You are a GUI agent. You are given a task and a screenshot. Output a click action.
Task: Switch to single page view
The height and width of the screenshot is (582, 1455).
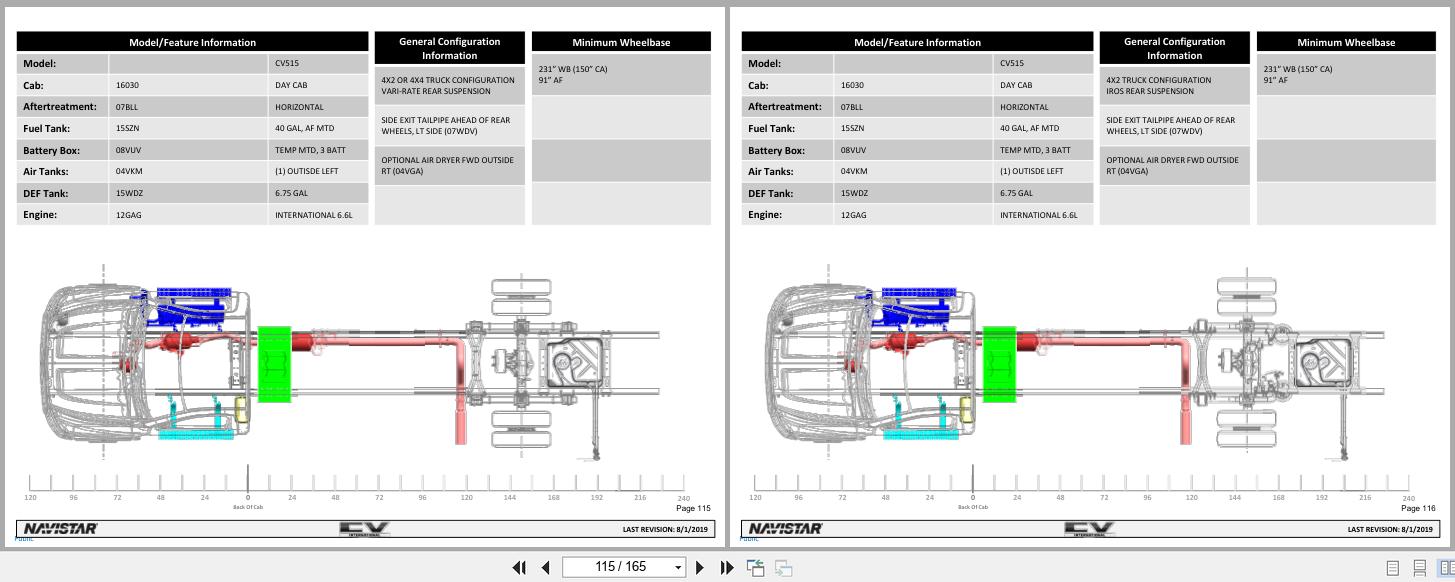(x=1392, y=568)
